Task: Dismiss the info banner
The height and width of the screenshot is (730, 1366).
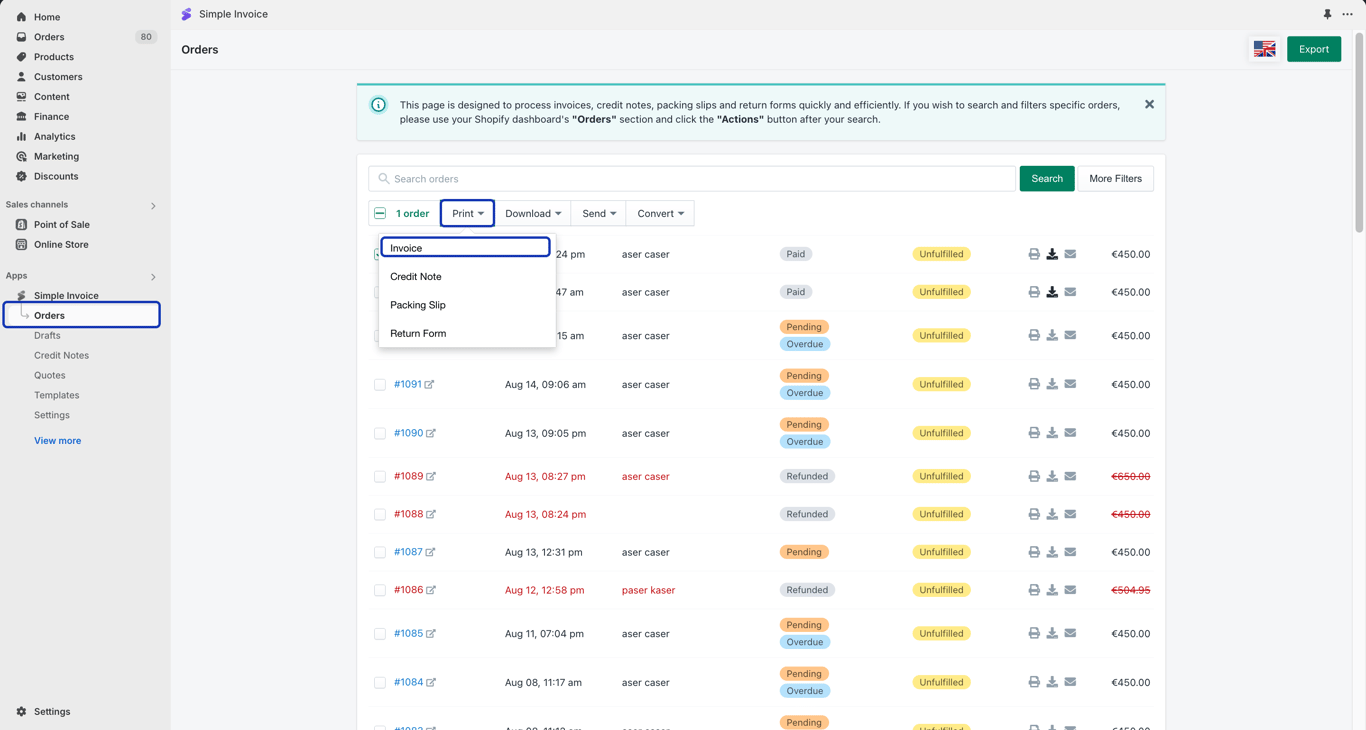Action: pyautogui.click(x=1149, y=104)
